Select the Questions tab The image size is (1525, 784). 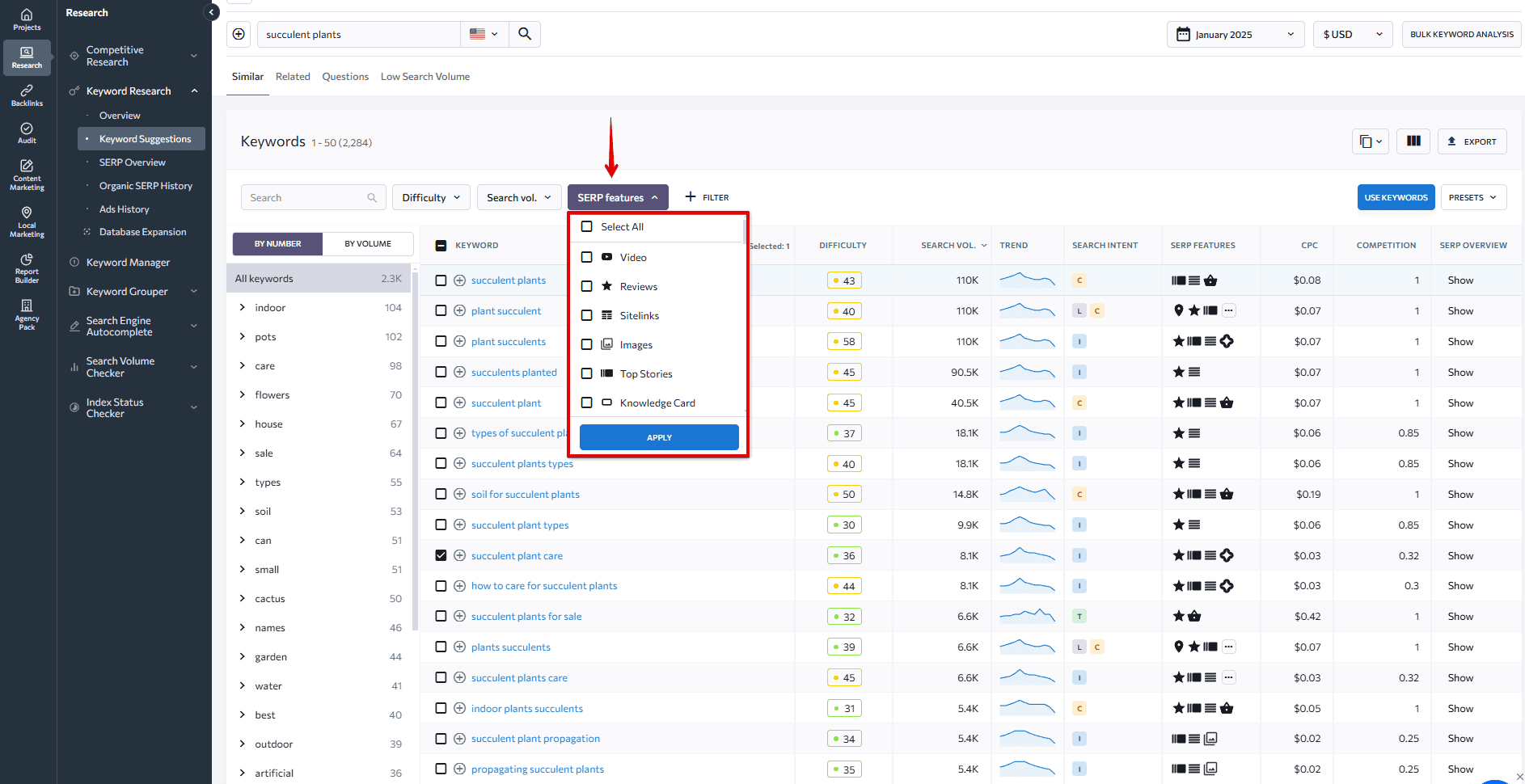(344, 76)
